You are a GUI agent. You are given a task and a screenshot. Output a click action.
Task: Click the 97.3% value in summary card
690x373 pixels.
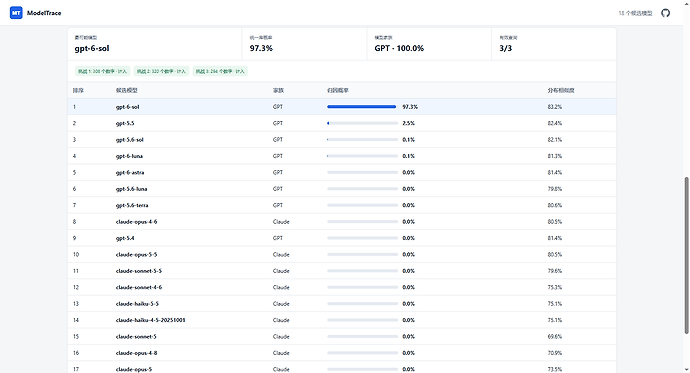coord(261,48)
